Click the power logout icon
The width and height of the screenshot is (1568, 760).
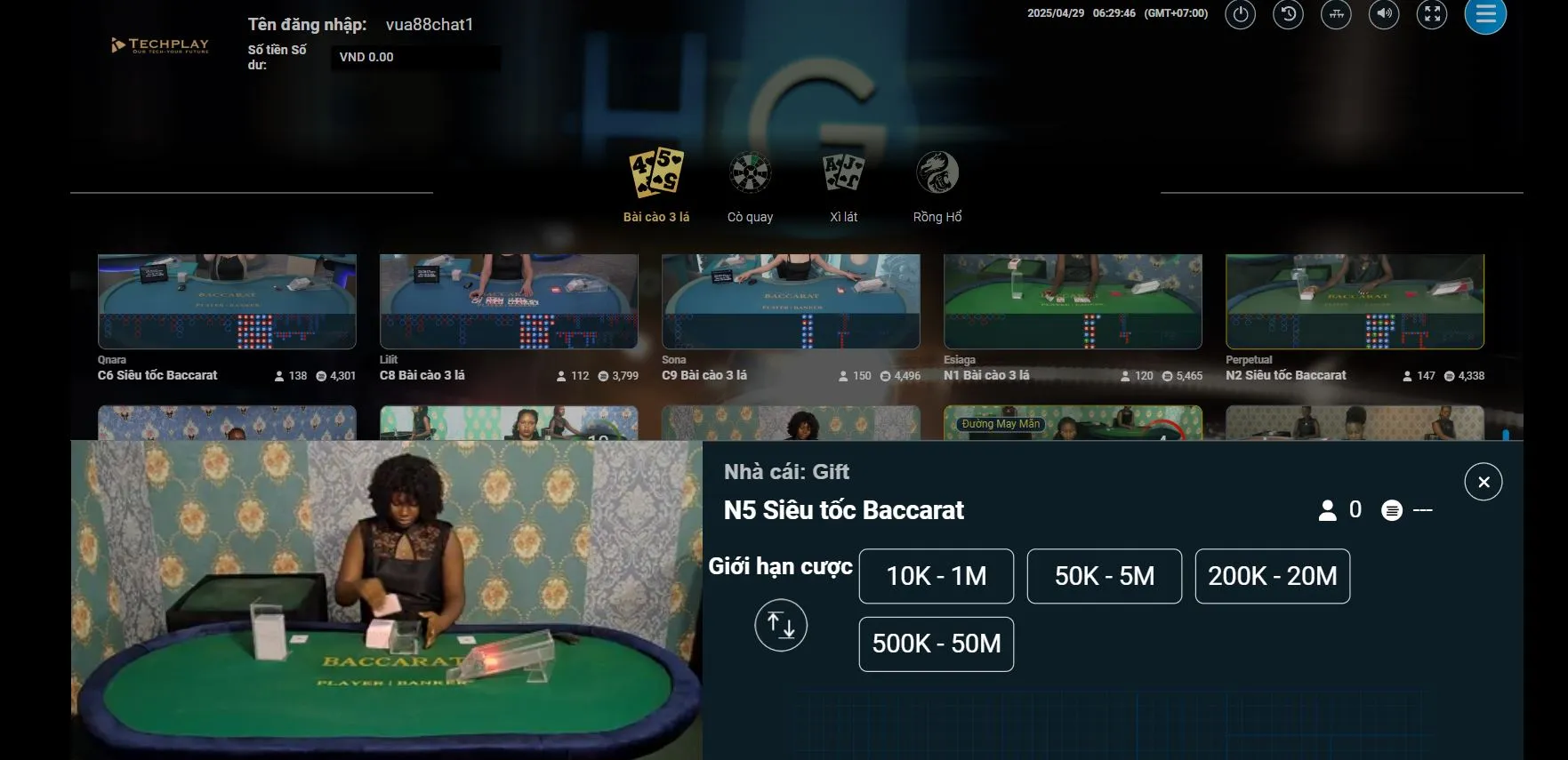click(x=1240, y=14)
